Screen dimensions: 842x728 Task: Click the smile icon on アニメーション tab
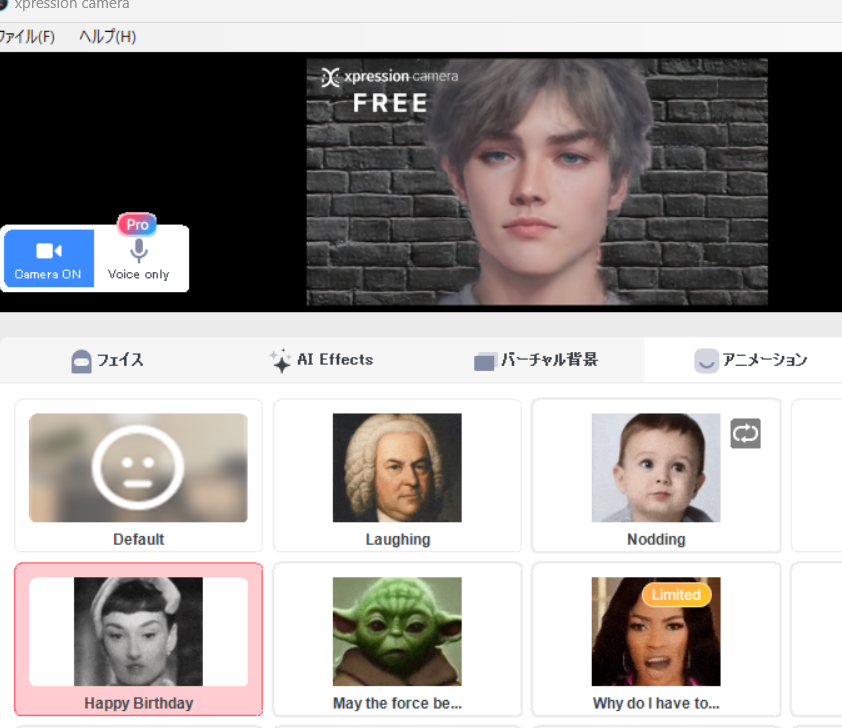tap(706, 360)
